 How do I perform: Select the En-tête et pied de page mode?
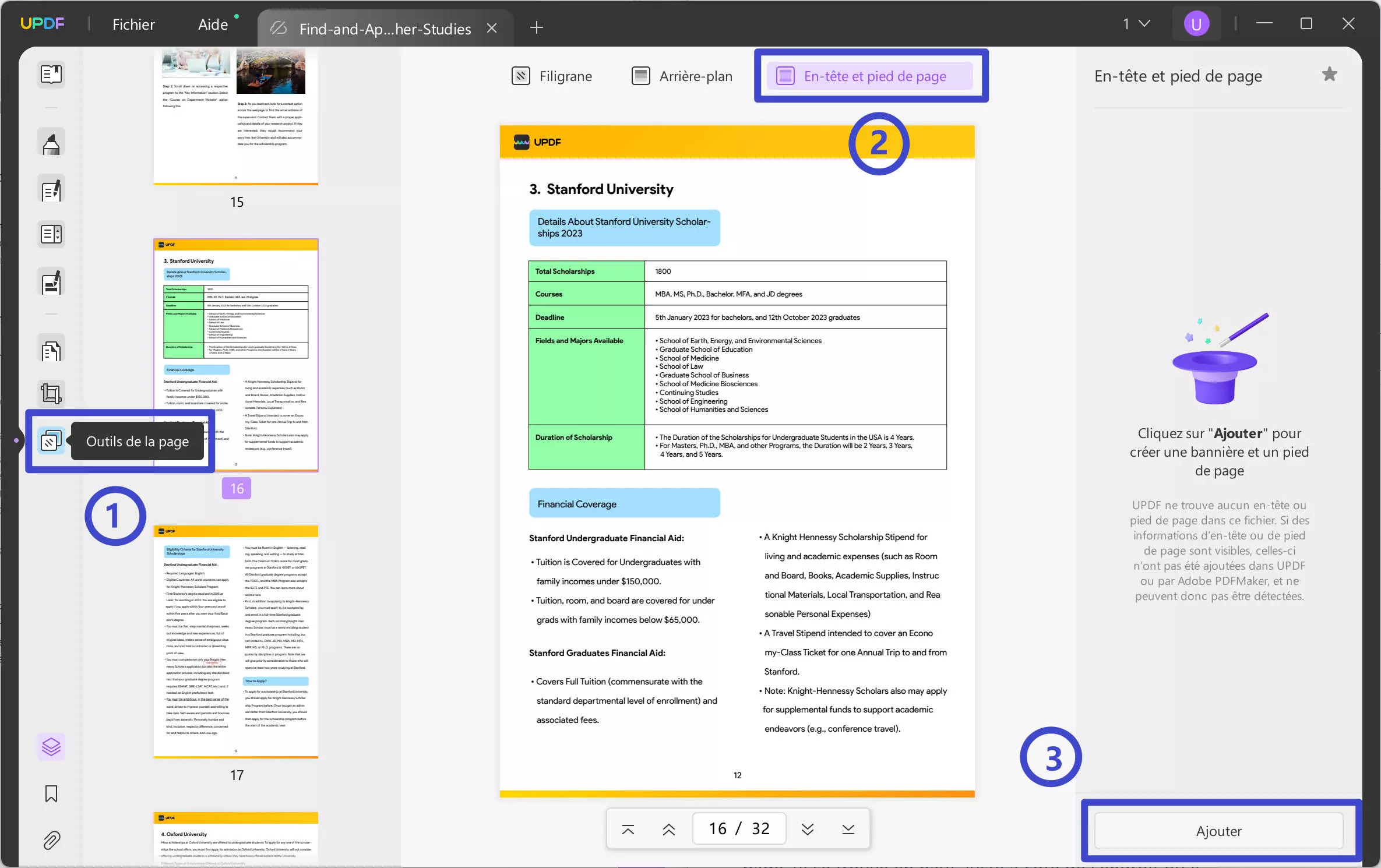pos(871,76)
